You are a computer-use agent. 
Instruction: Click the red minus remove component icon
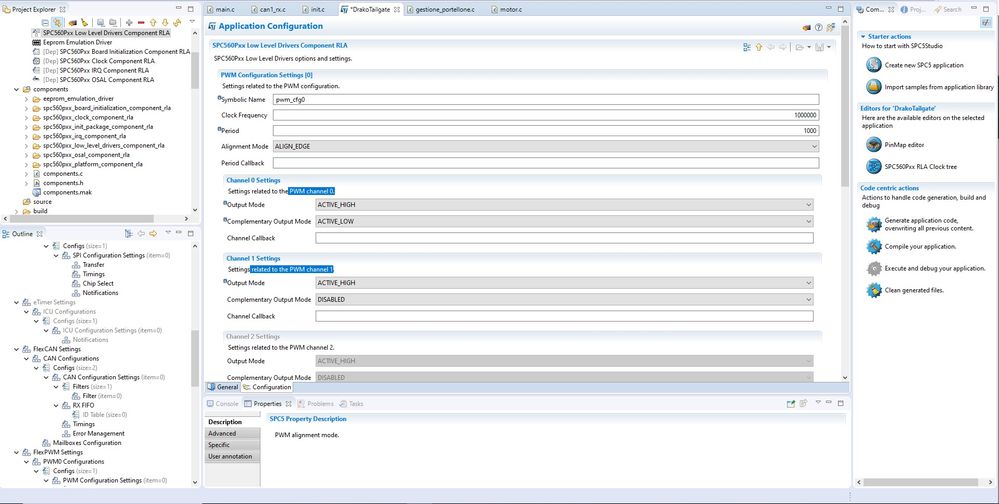141,22
